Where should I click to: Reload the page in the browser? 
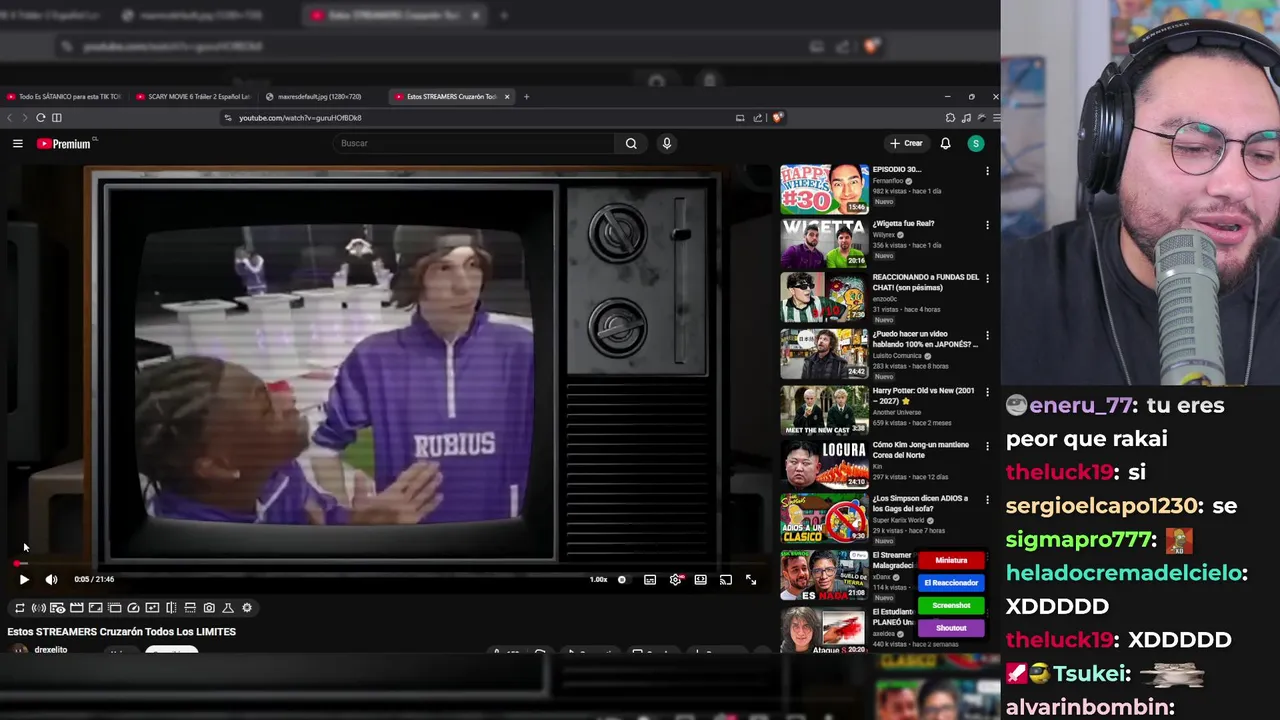point(40,117)
